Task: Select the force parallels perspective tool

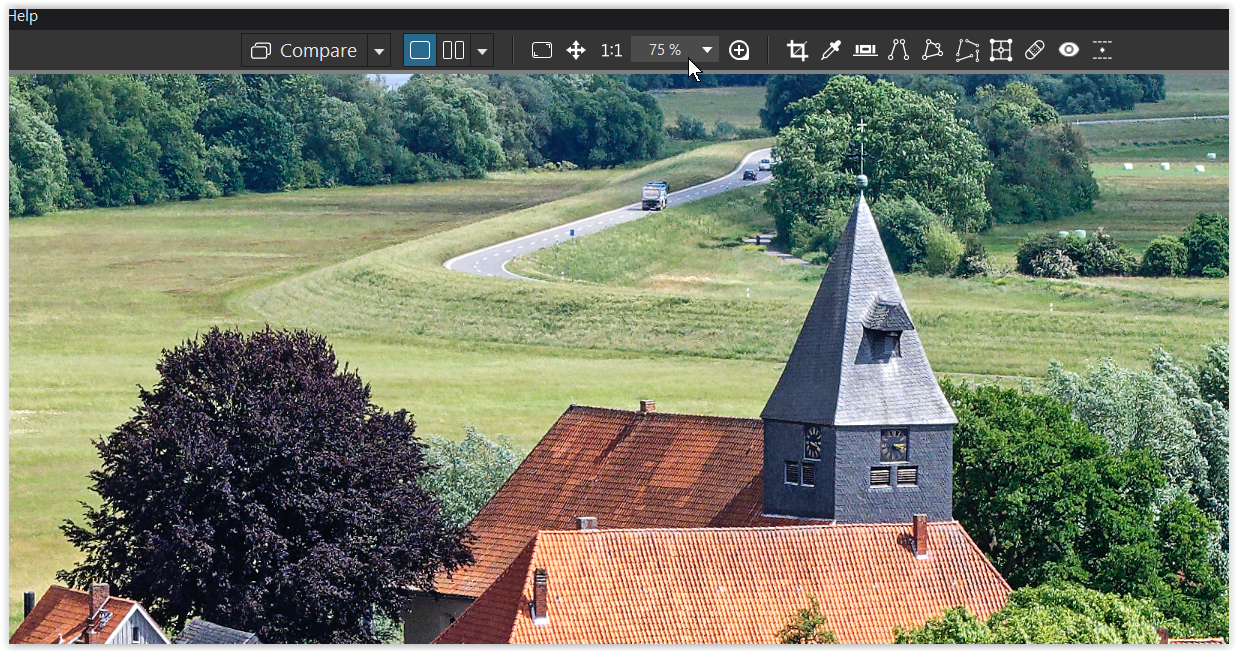Action: tap(899, 50)
